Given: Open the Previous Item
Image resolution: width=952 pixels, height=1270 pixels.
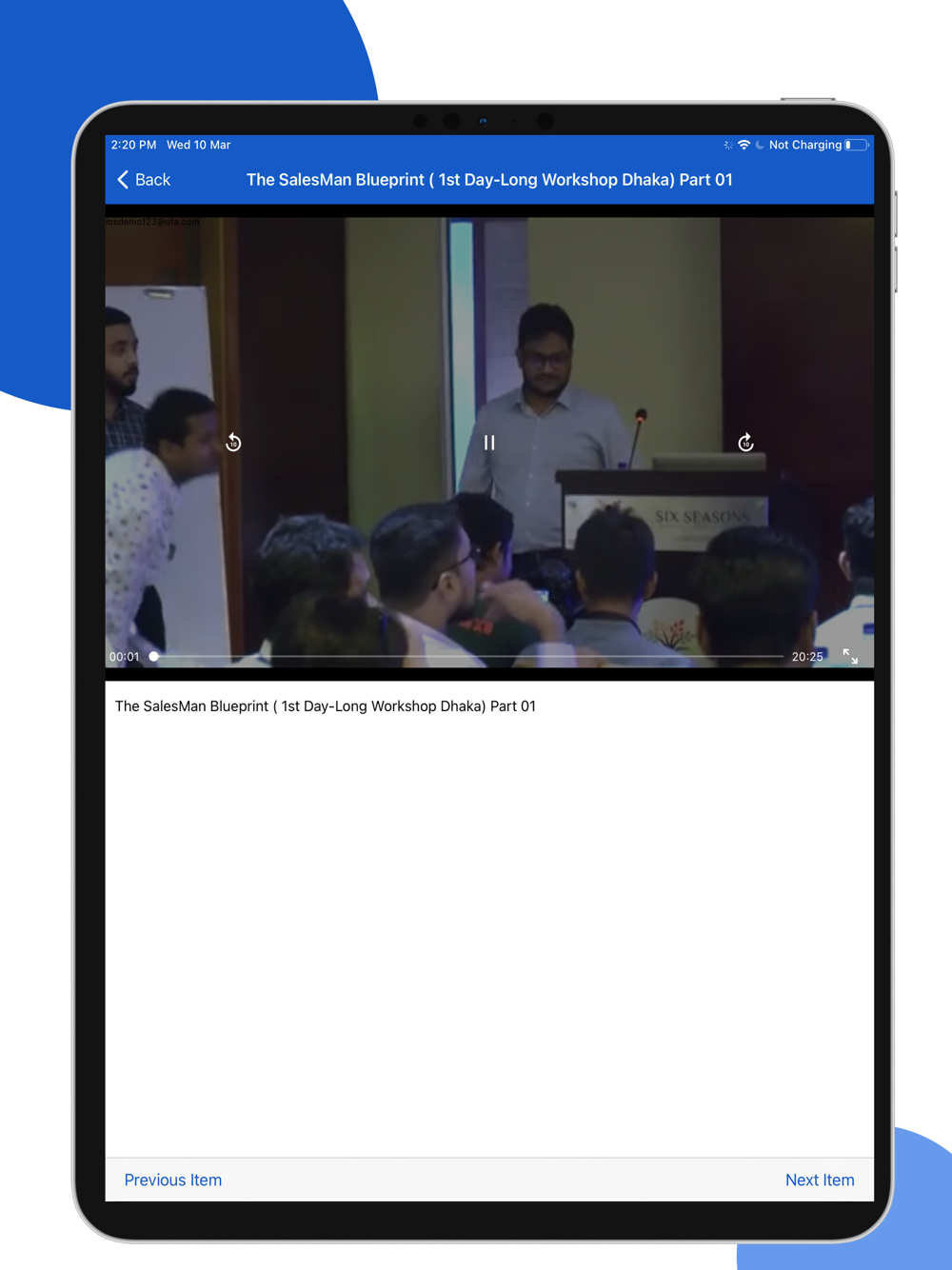Looking at the screenshot, I should tap(173, 1180).
